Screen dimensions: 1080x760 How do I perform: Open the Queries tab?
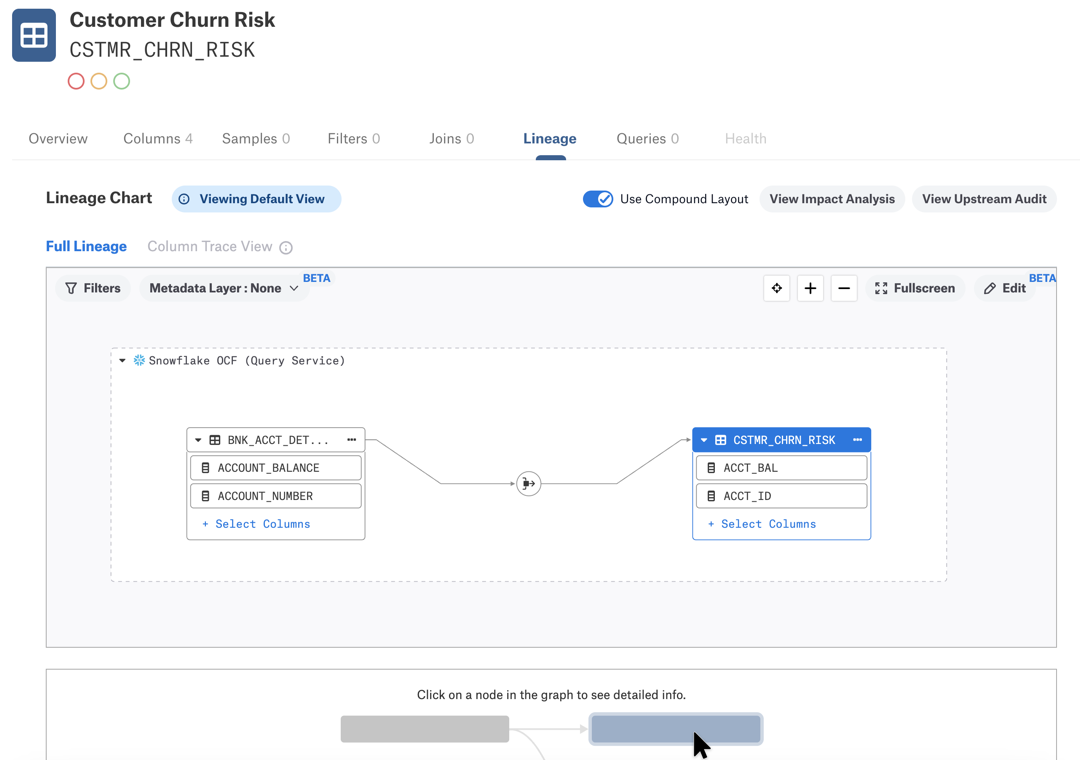(x=647, y=138)
